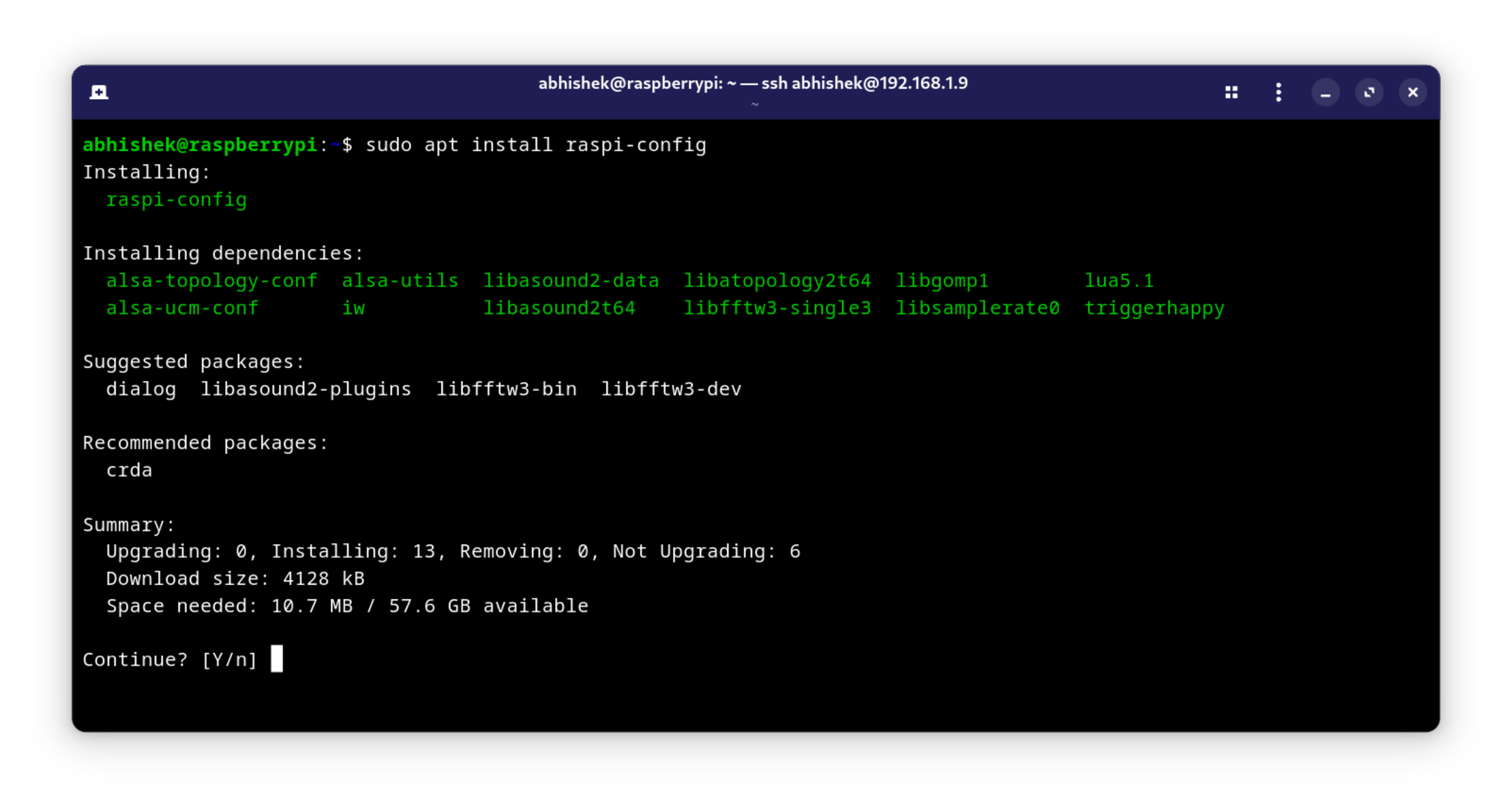This screenshot has width=1512, height=811.
Task: Click the libfftw3-dev suggested package
Action: (671, 388)
